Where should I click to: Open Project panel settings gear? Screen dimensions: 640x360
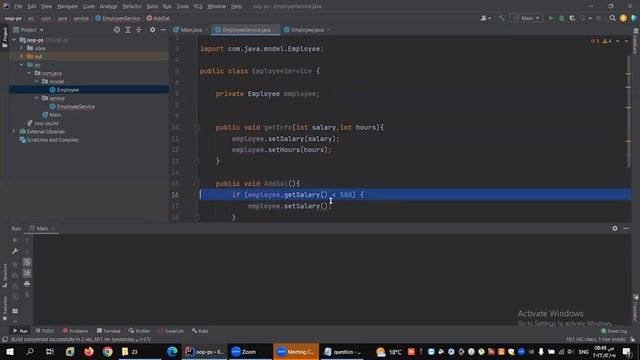tap(152, 30)
